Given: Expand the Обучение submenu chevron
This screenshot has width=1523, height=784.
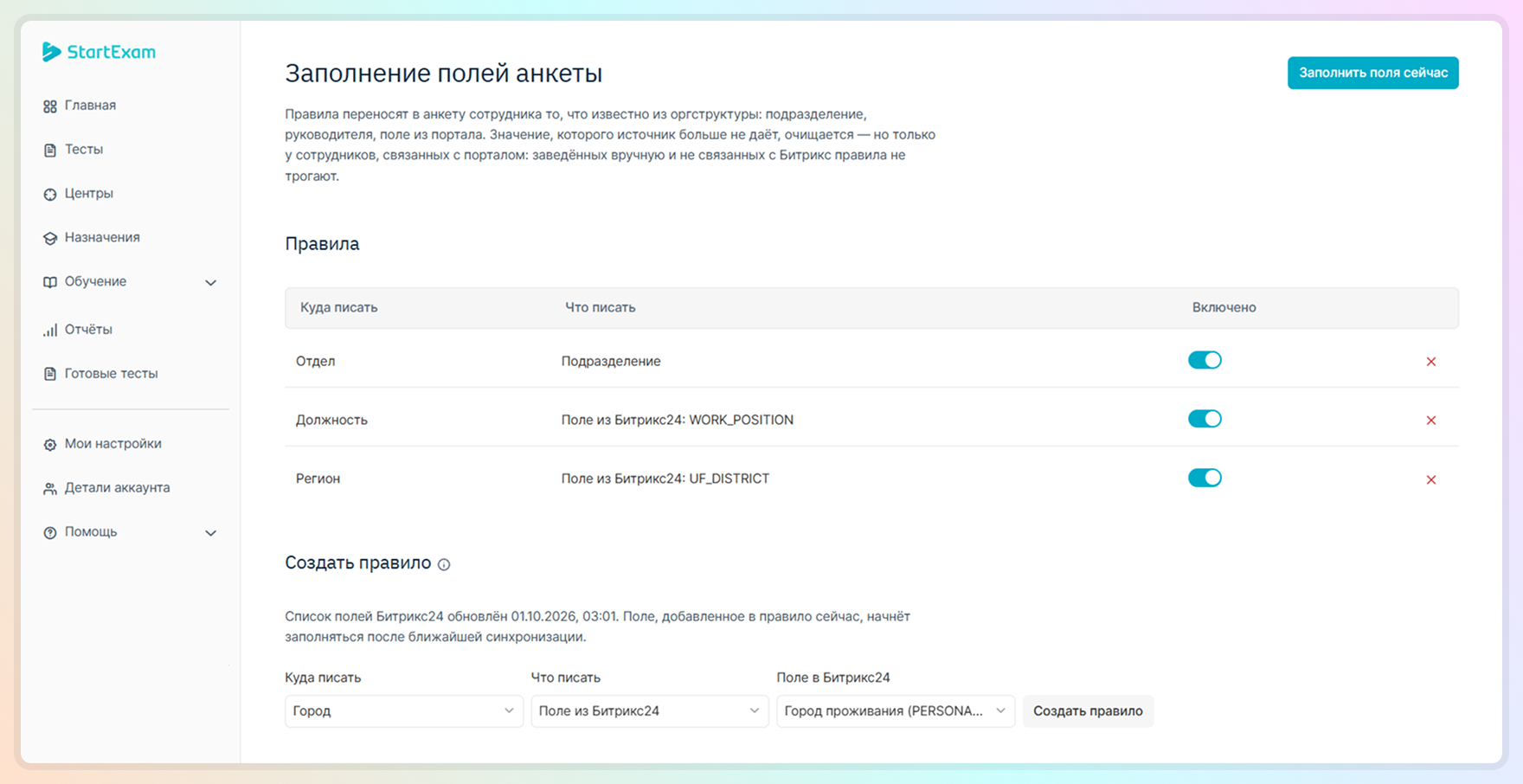Looking at the screenshot, I should pos(210,283).
